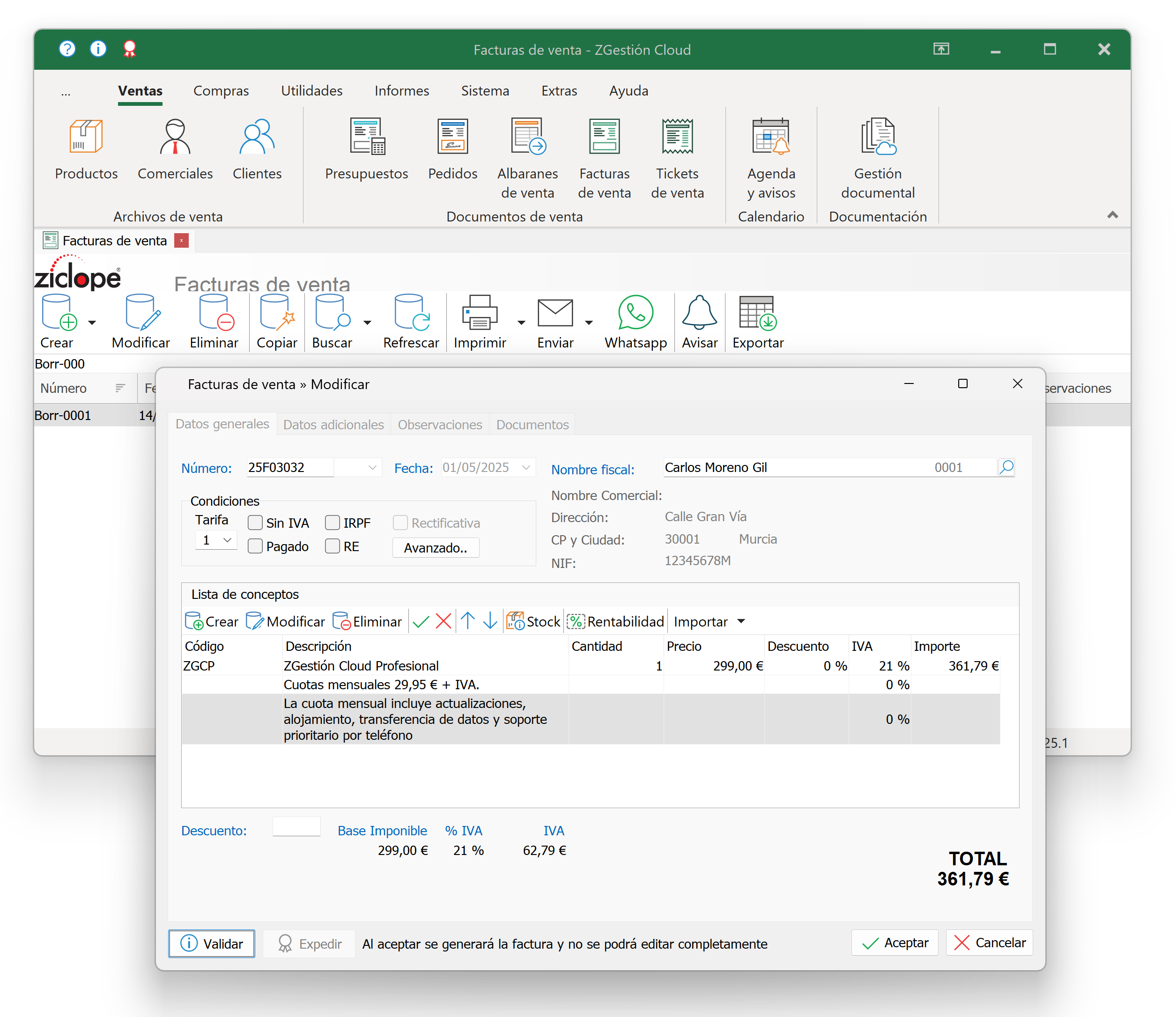
Task: Open the Clientes ribbon icon
Action: (257, 149)
